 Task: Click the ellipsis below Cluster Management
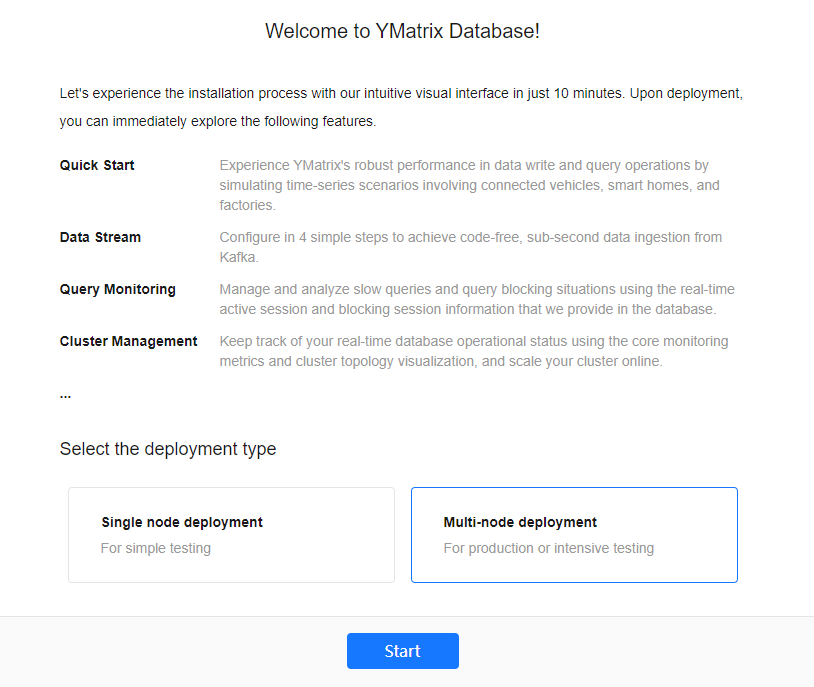[65, 394]
